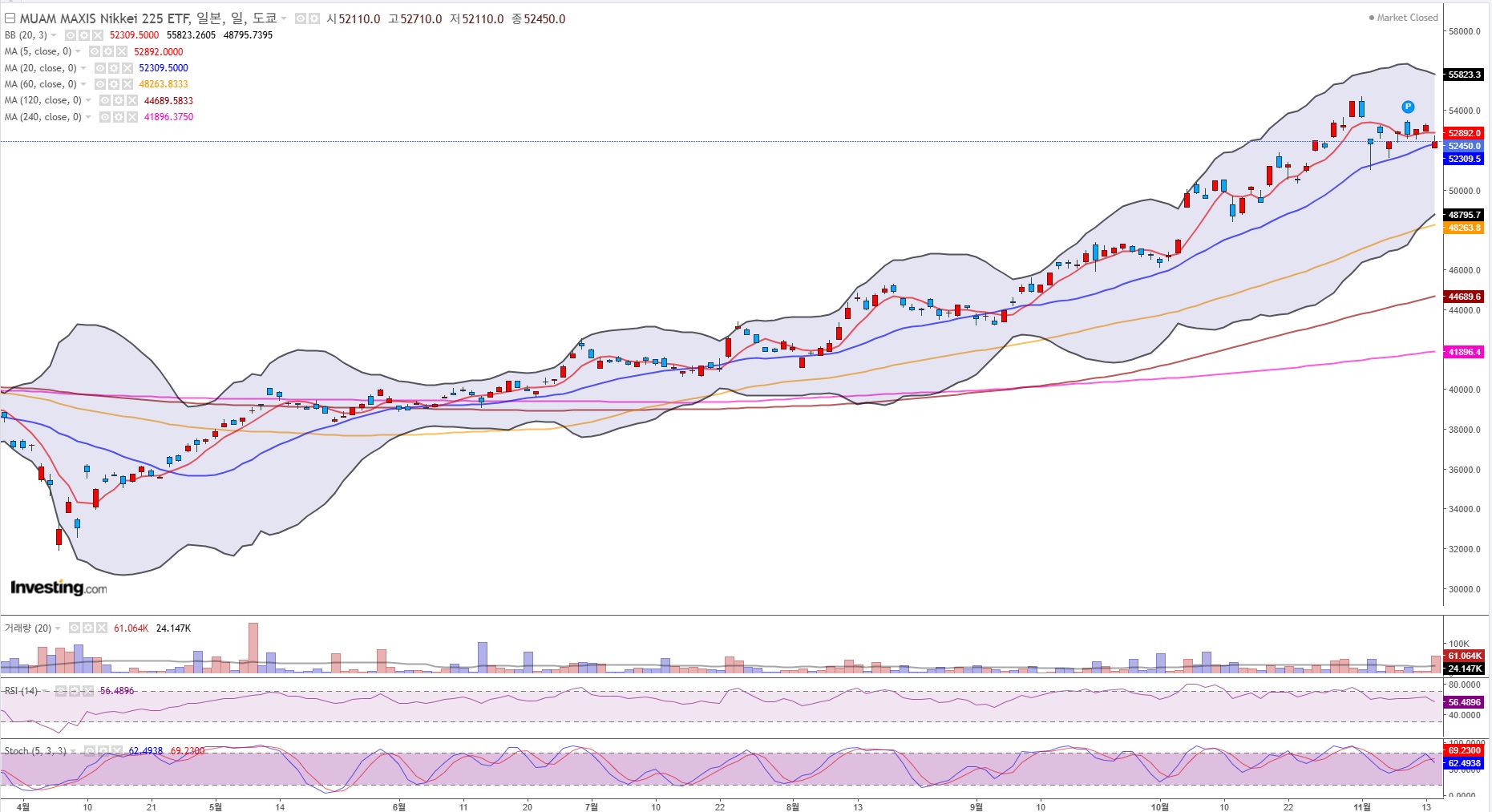Select the 41896.4 MA240 price label

coord(1465,352)
